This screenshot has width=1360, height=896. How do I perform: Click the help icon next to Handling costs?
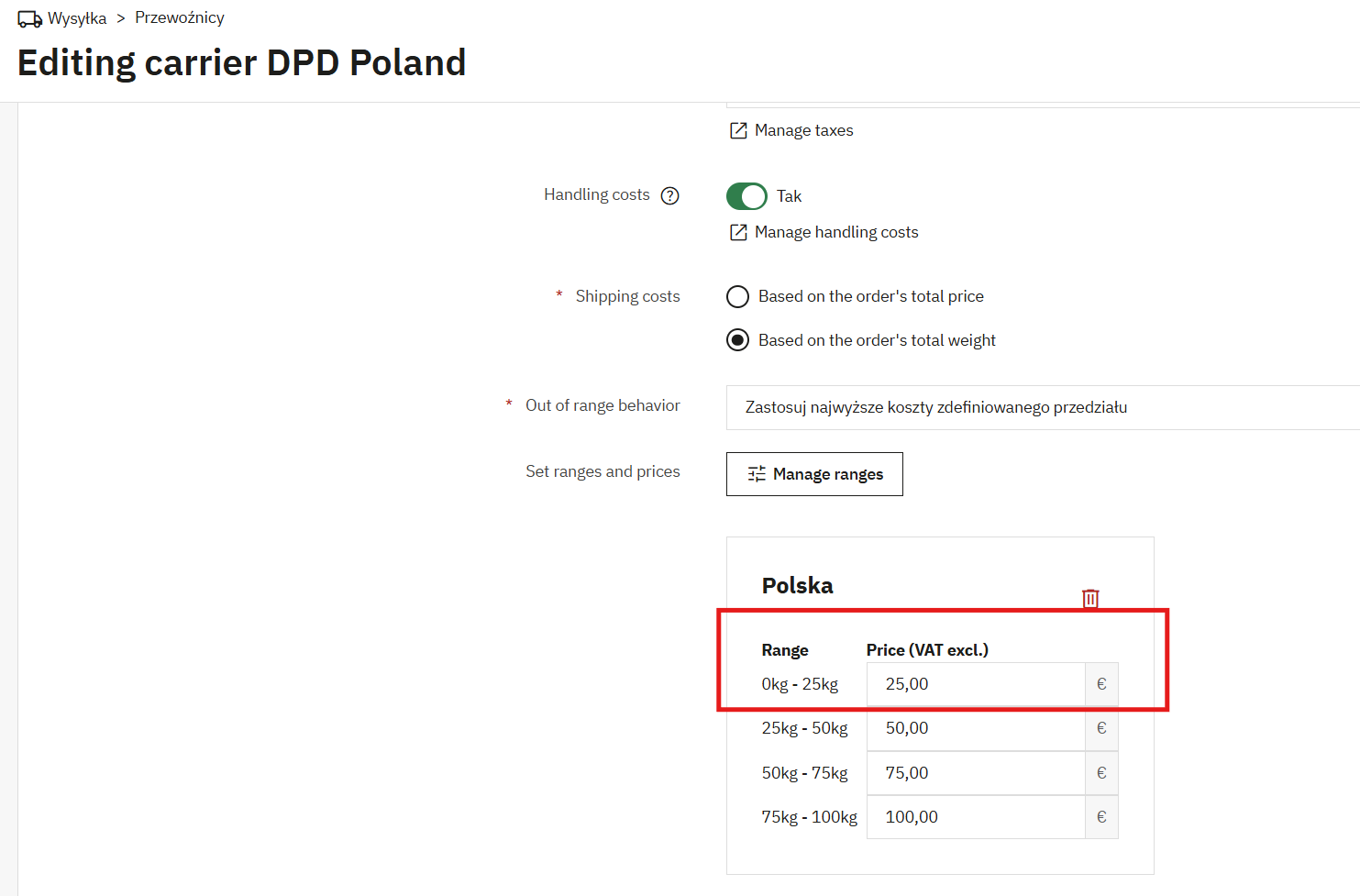point(670,195)
